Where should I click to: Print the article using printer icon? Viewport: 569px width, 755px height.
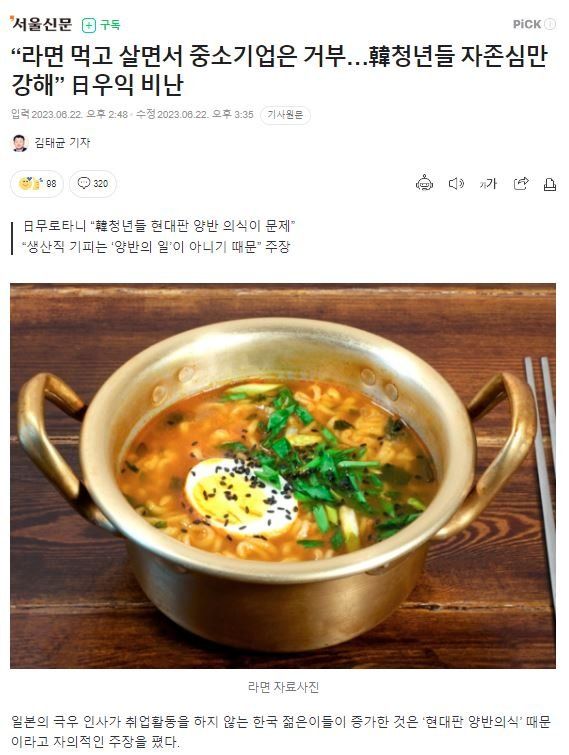tap(550, 184)
